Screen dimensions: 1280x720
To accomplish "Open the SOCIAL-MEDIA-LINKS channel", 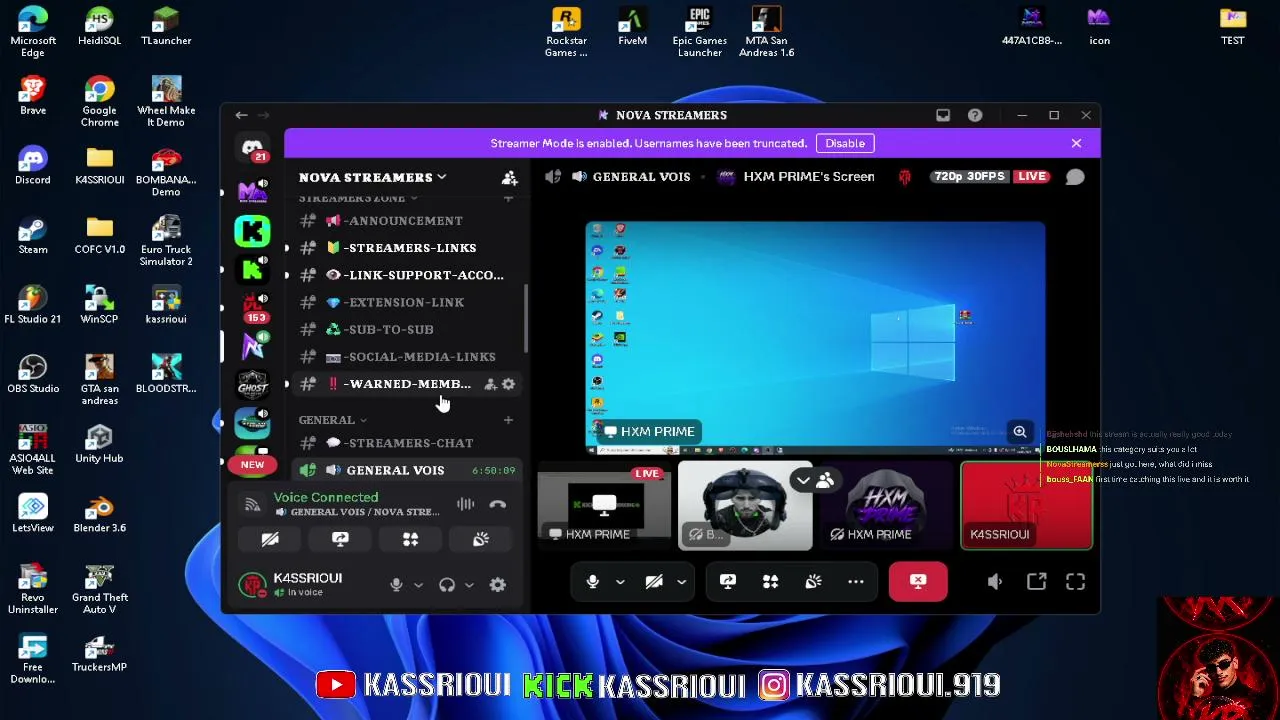I will [406, 357].
